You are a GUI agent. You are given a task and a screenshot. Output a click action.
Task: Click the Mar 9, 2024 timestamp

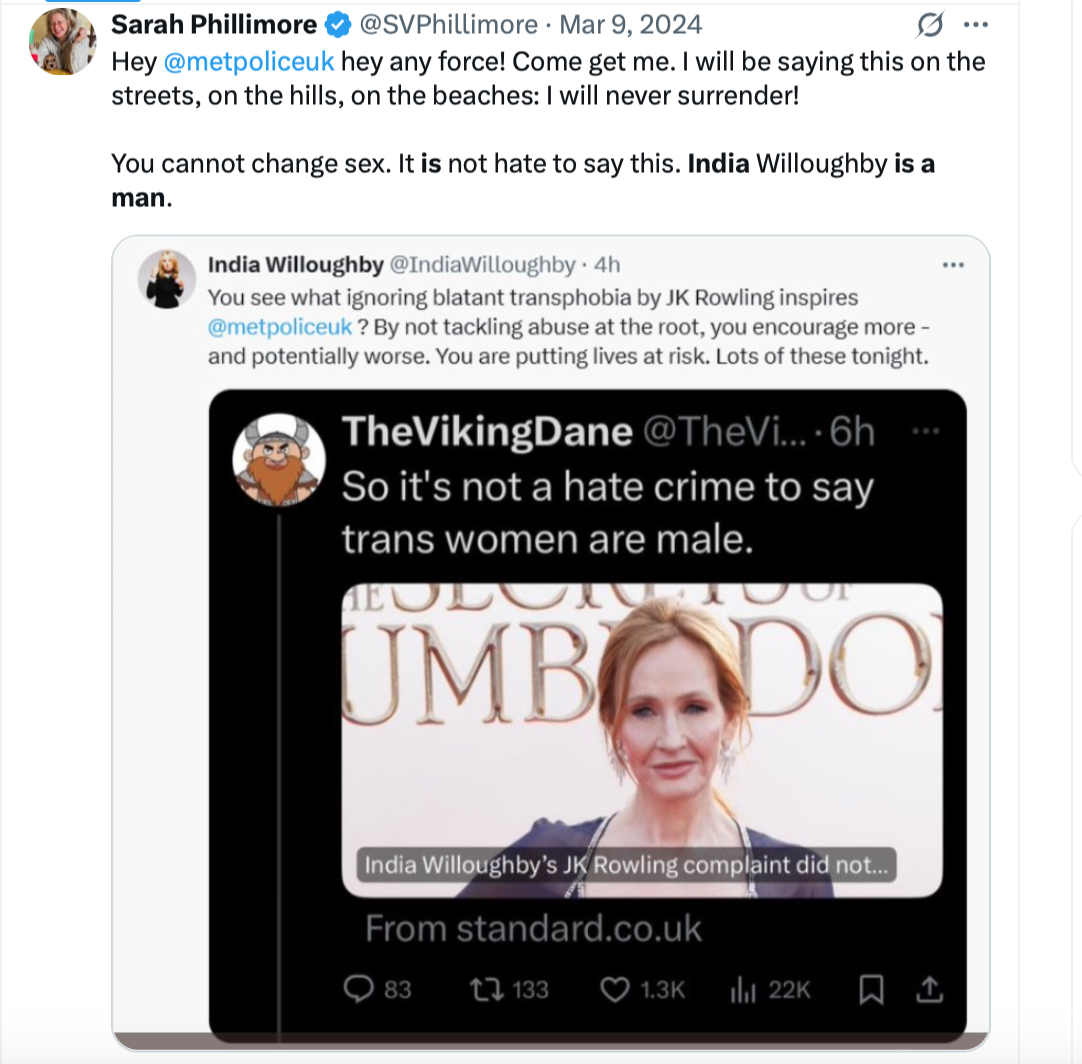pos(632,24)
